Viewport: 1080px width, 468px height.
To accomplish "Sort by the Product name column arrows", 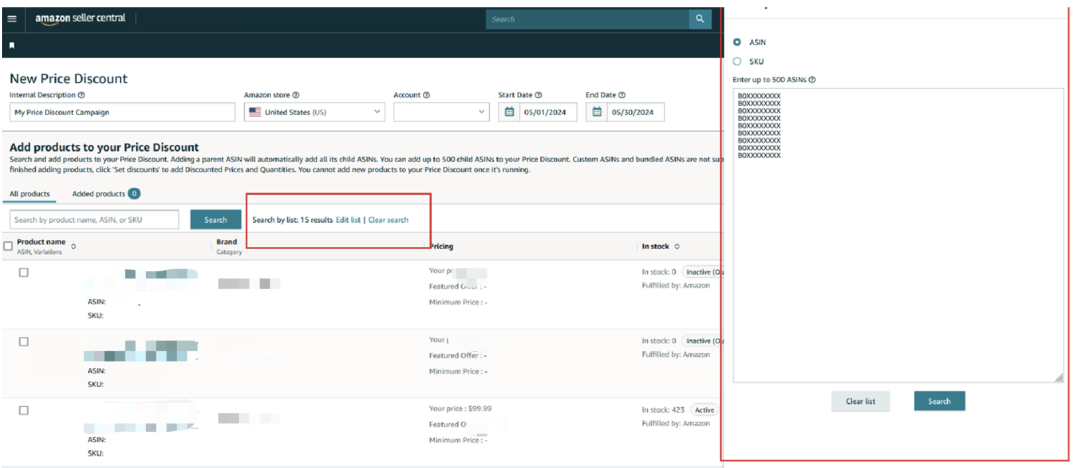I will [x=73, y=246].
